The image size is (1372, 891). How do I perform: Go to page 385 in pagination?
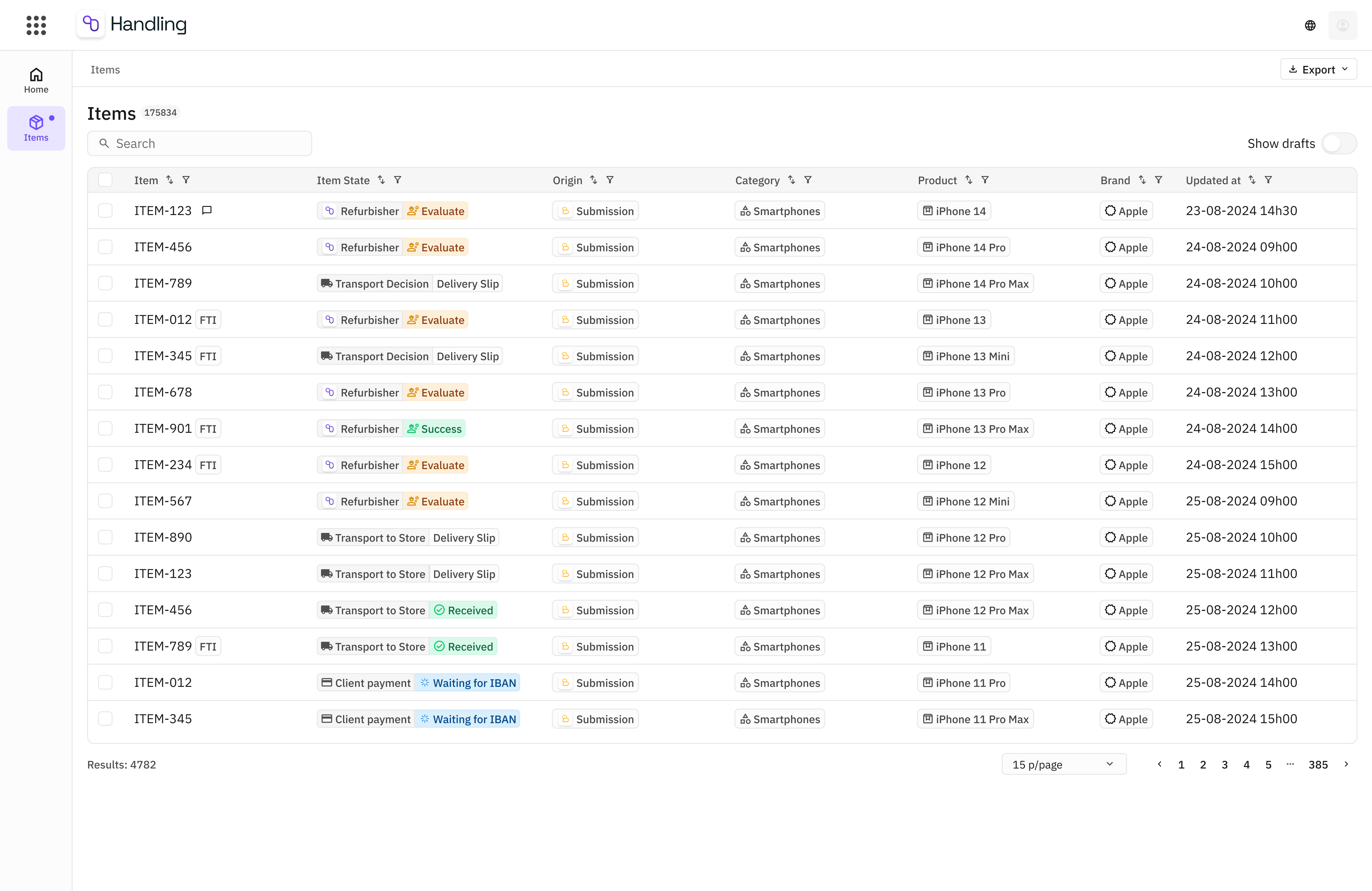tap(1319, 764)
